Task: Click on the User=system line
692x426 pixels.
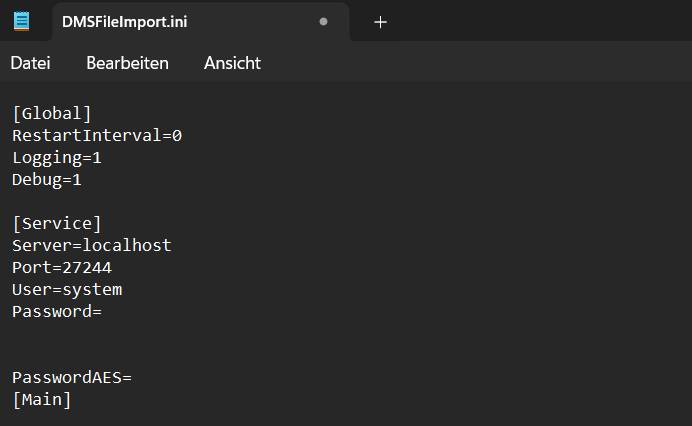Action: point(67,290)
